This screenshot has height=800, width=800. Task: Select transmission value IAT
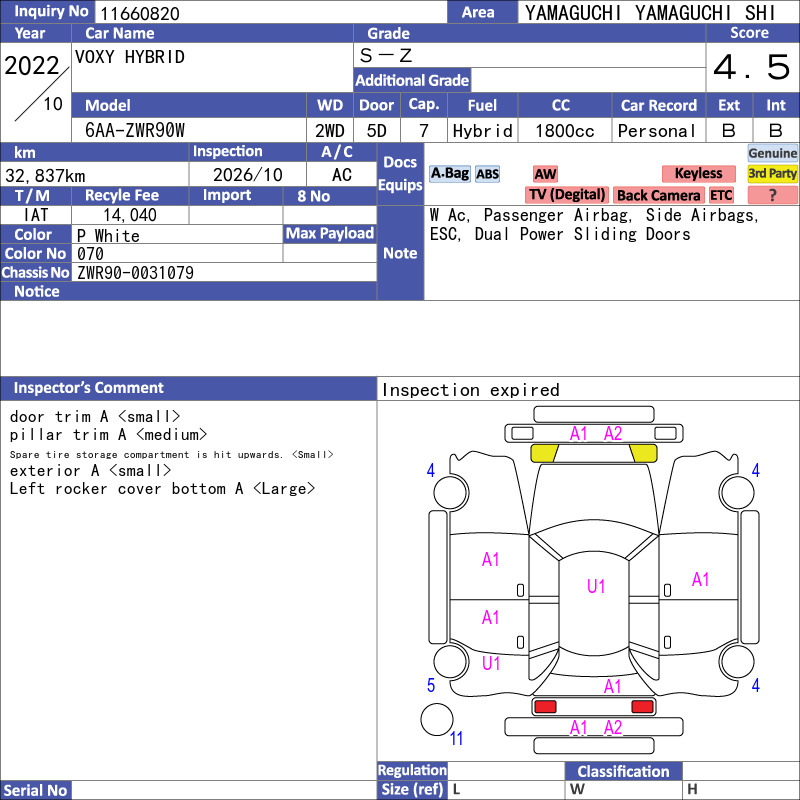click(36, 215)
